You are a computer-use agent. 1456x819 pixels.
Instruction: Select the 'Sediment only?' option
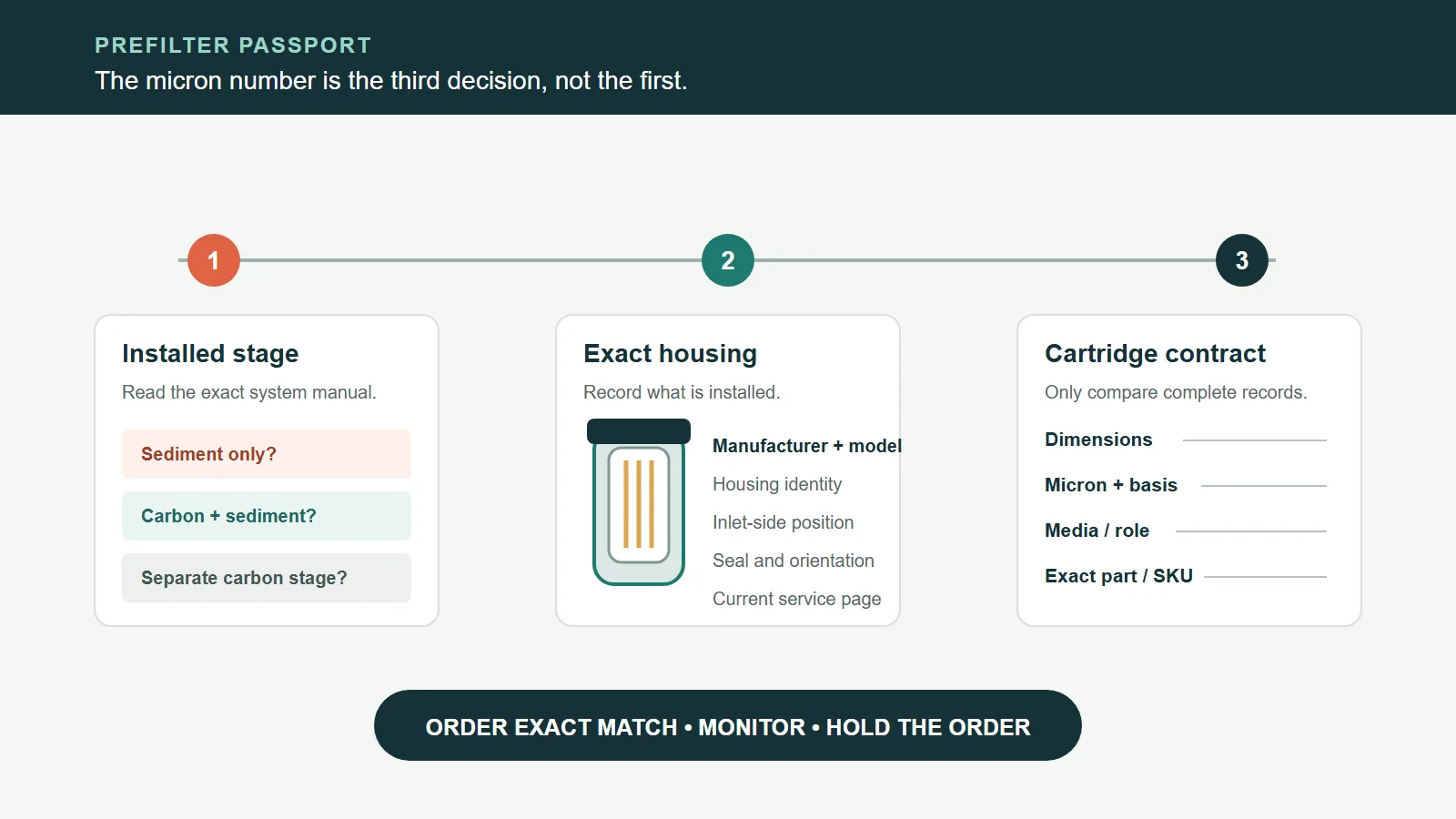[267, 454]
